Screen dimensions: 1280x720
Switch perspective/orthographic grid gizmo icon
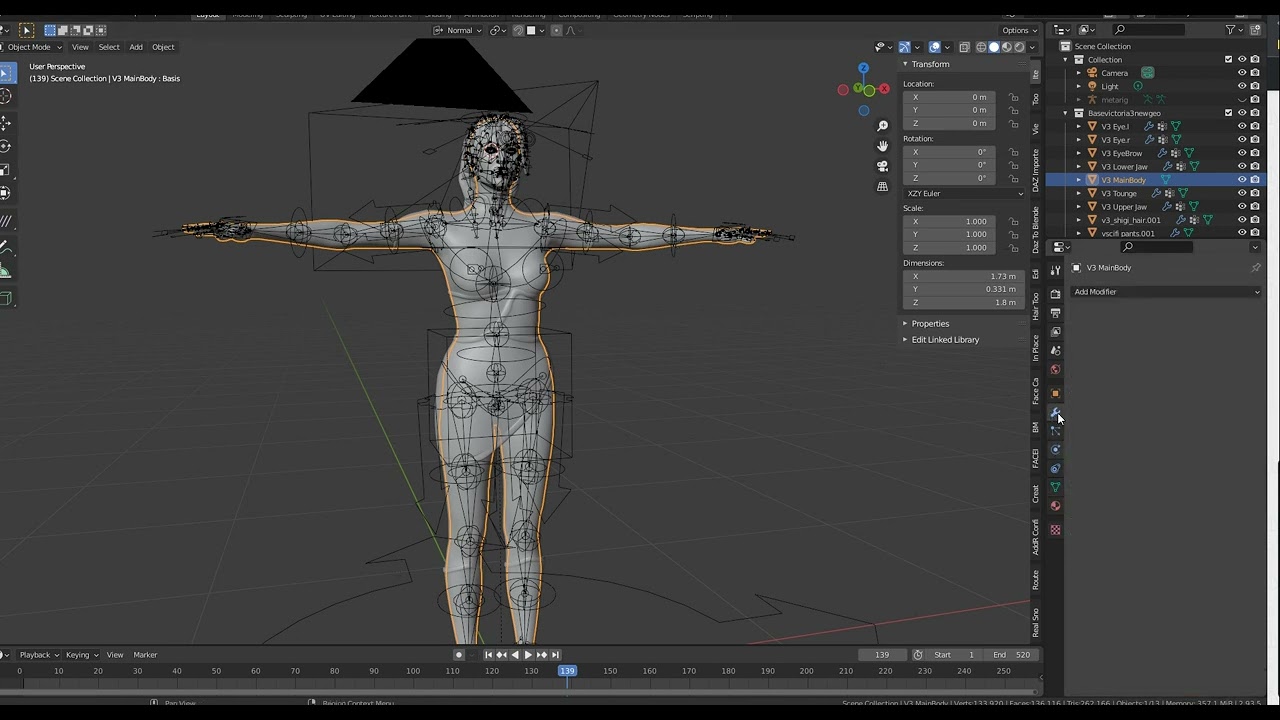(882, 186)
